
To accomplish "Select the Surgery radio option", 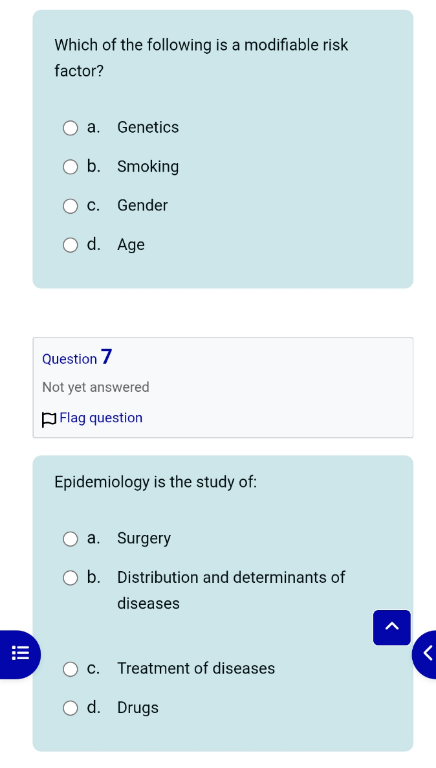I will [x=70, y=539].
